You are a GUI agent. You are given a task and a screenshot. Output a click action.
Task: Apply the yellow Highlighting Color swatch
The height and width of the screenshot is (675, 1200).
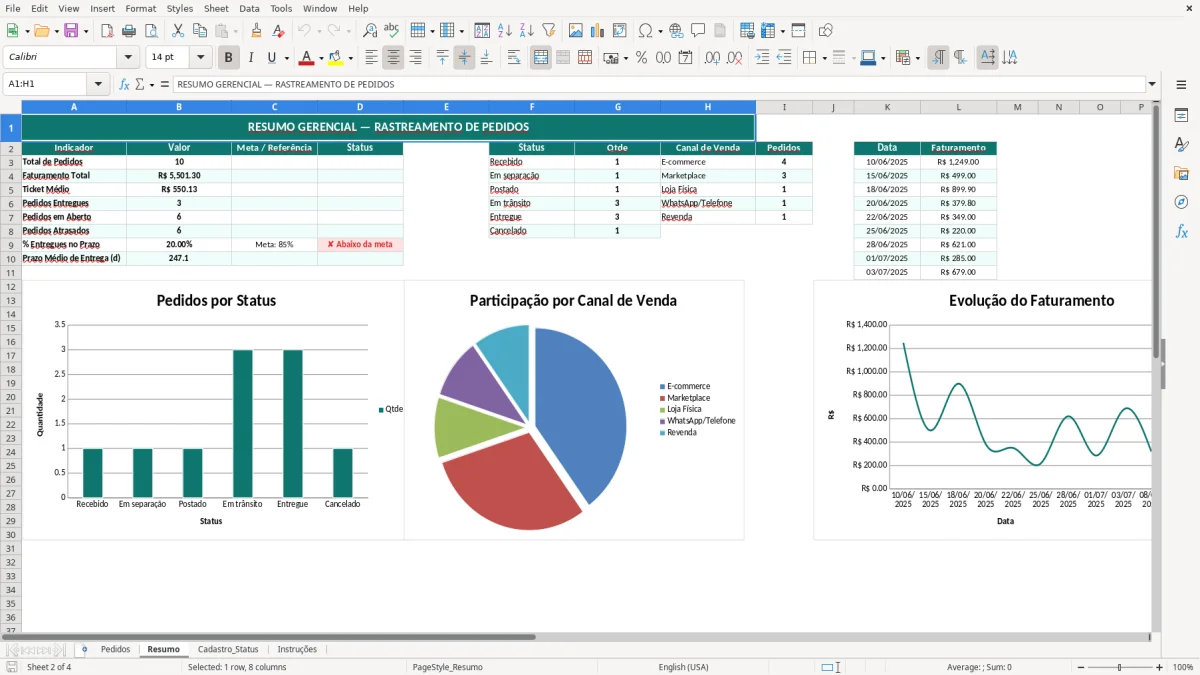(x=336, y=58)
